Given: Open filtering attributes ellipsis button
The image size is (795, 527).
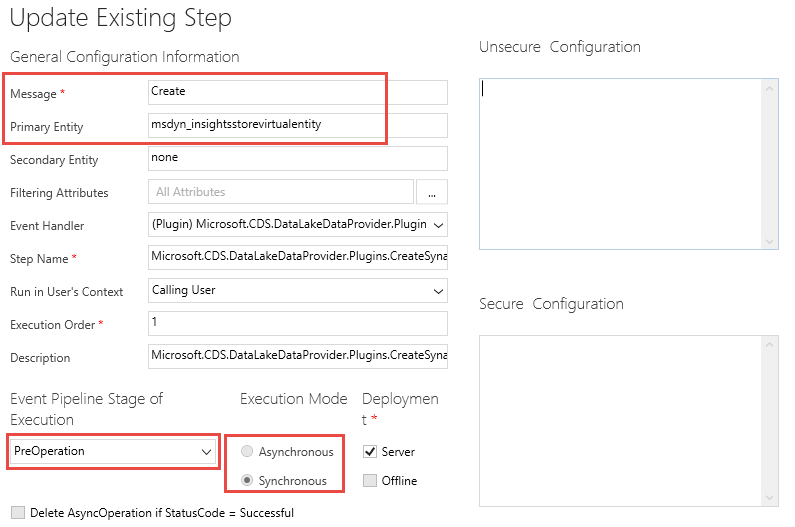Looking at the screenshot, I should [432, 192].
